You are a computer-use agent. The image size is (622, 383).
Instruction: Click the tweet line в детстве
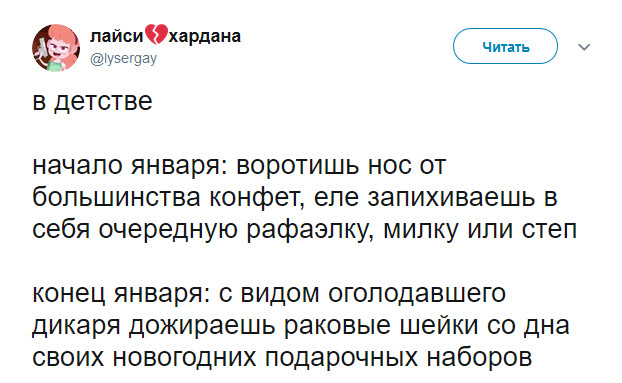(x=92, y=101)
